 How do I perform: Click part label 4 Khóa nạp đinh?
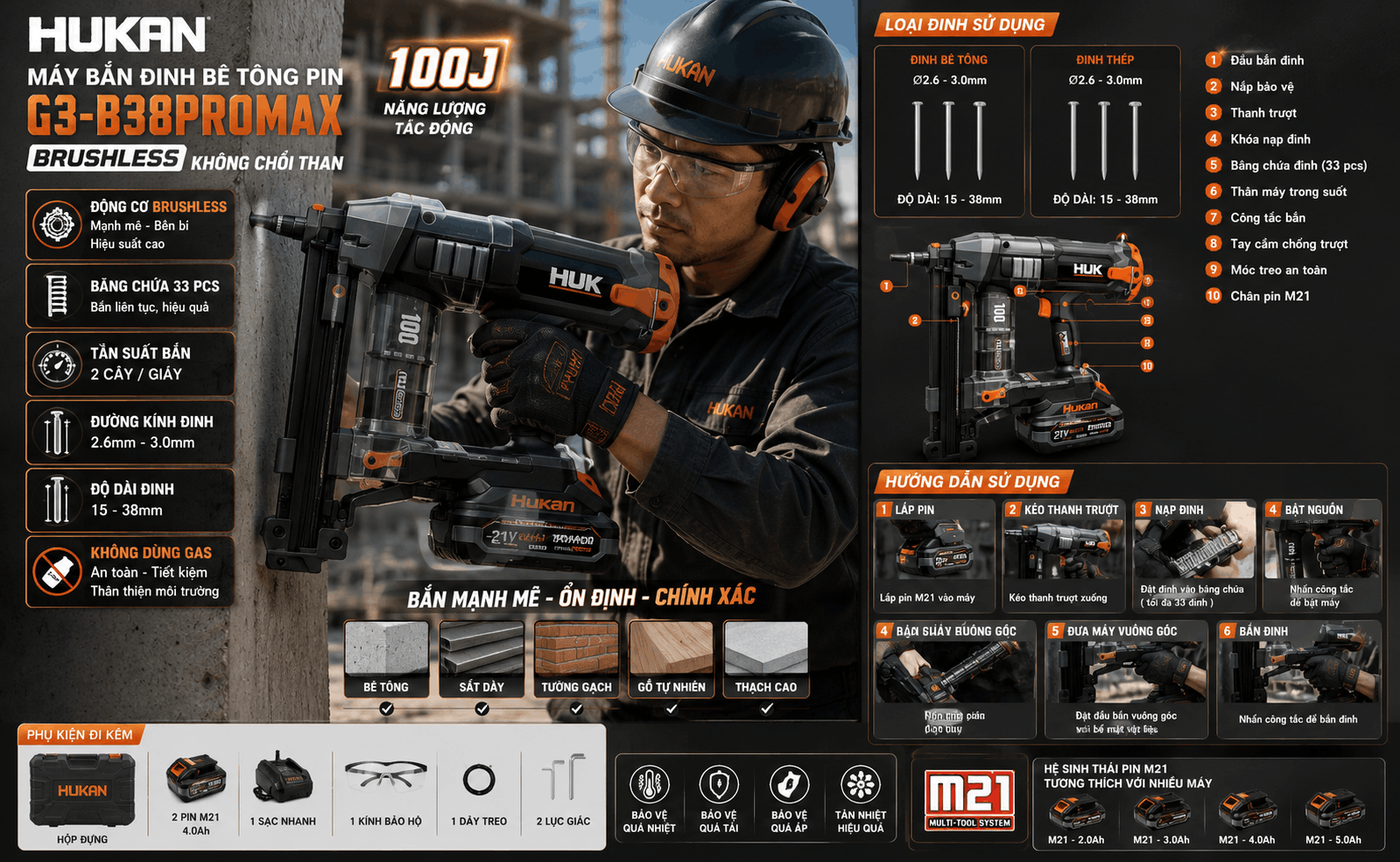click(1258, 138)
